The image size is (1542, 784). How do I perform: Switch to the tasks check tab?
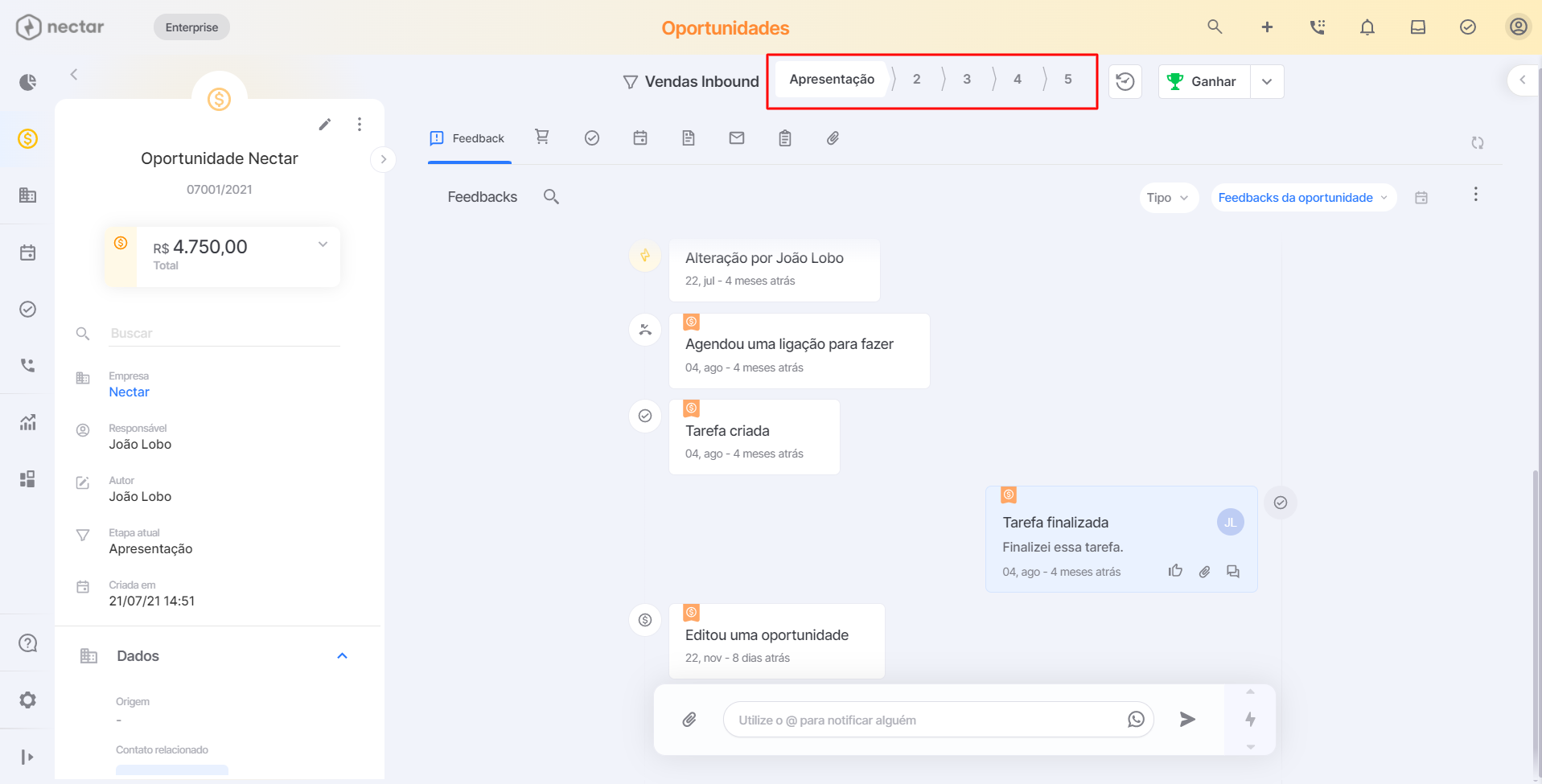pos(592,138)
